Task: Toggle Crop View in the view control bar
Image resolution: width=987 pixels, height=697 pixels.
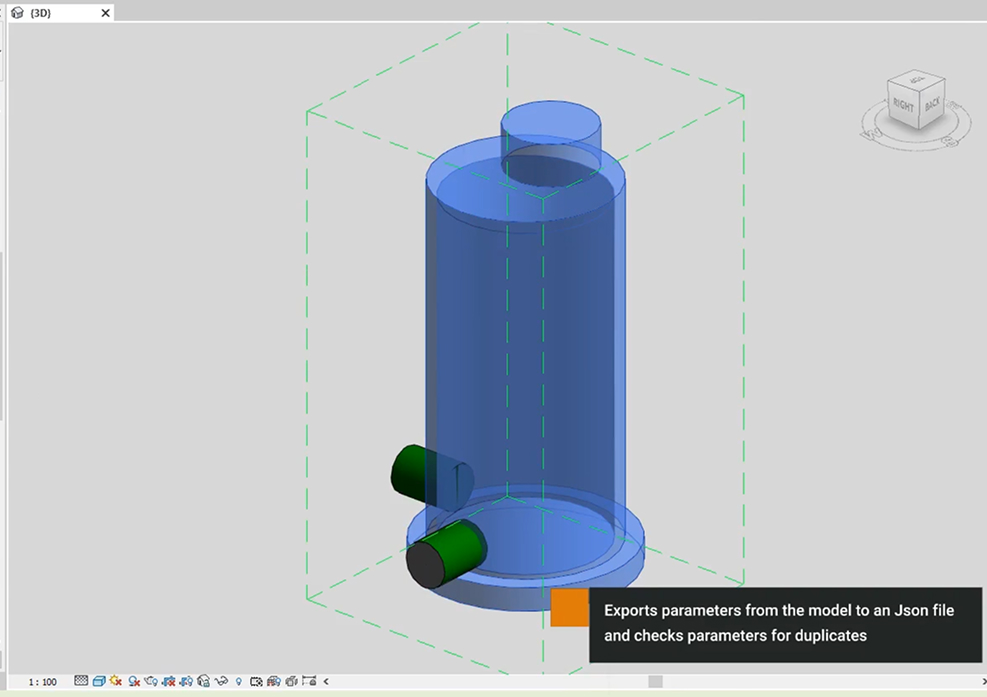Action: (x=169, y=682)
